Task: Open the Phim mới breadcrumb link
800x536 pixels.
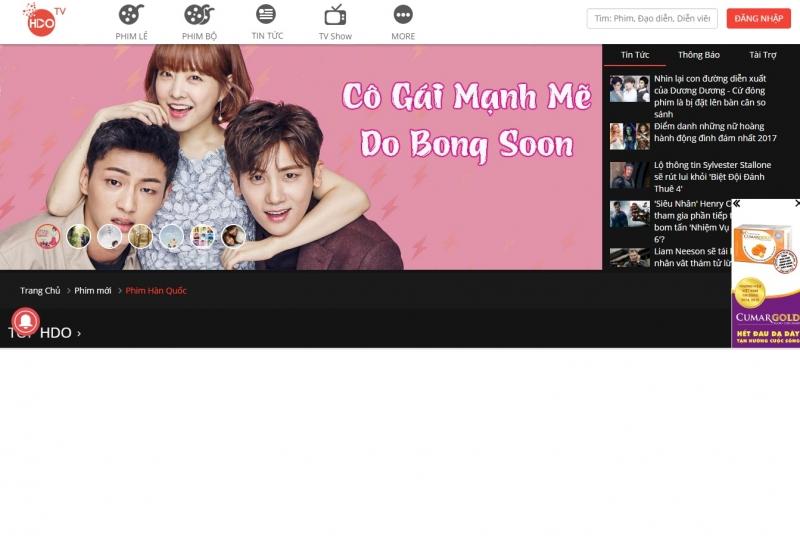Action: [x=93, y=291]
